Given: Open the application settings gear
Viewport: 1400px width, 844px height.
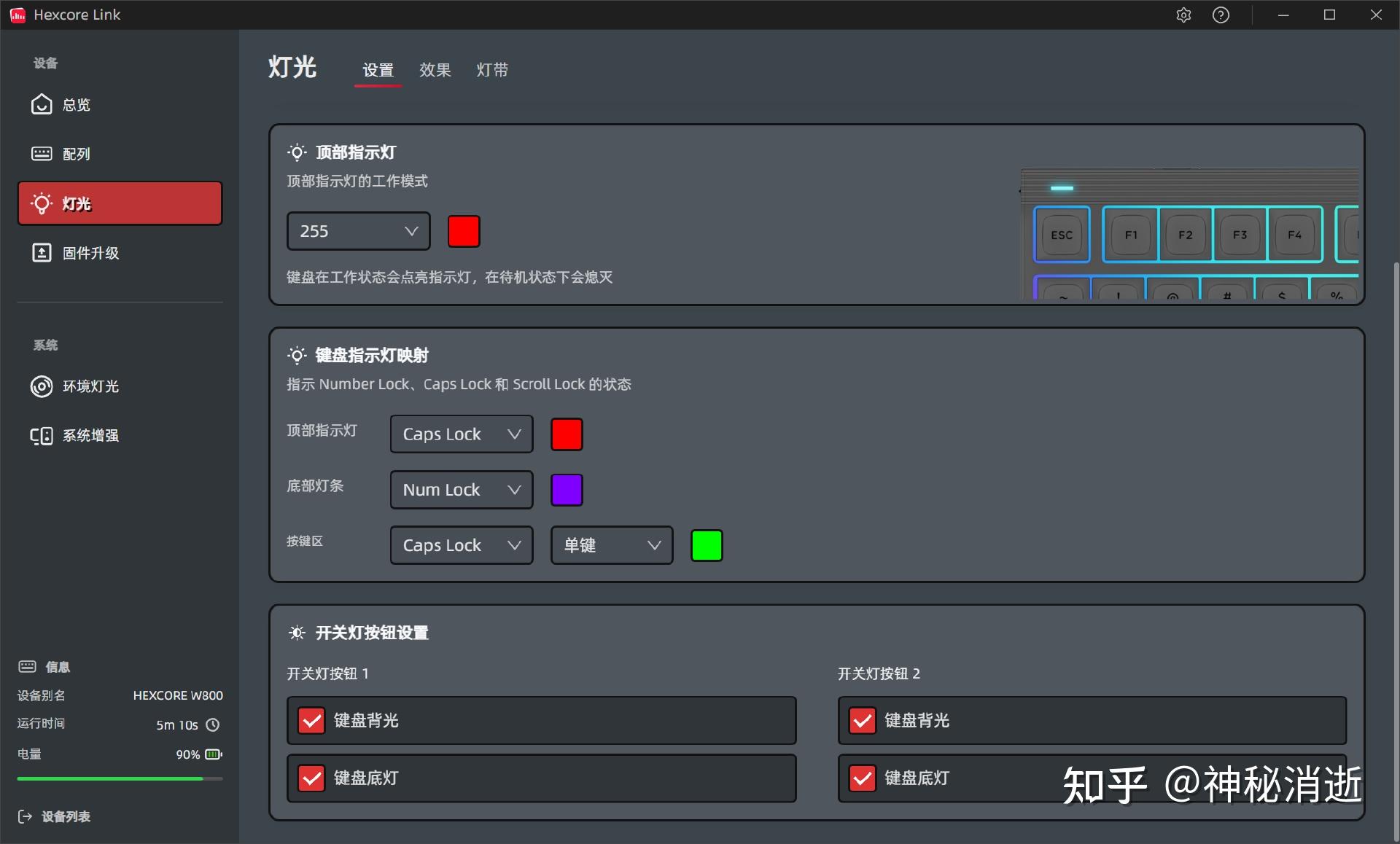Looking at the screenshot, I should 1183,15.
